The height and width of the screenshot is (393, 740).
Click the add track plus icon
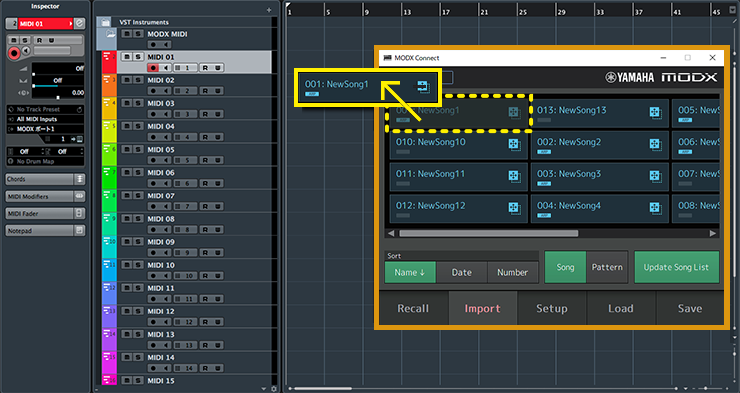click(x=269, y=10)
